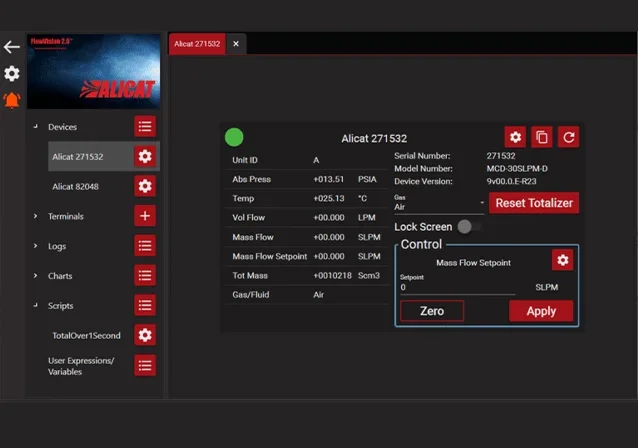Open the Gas selection dropdown
This screenshot has width=638, height=448.
(x=440, y=205)
